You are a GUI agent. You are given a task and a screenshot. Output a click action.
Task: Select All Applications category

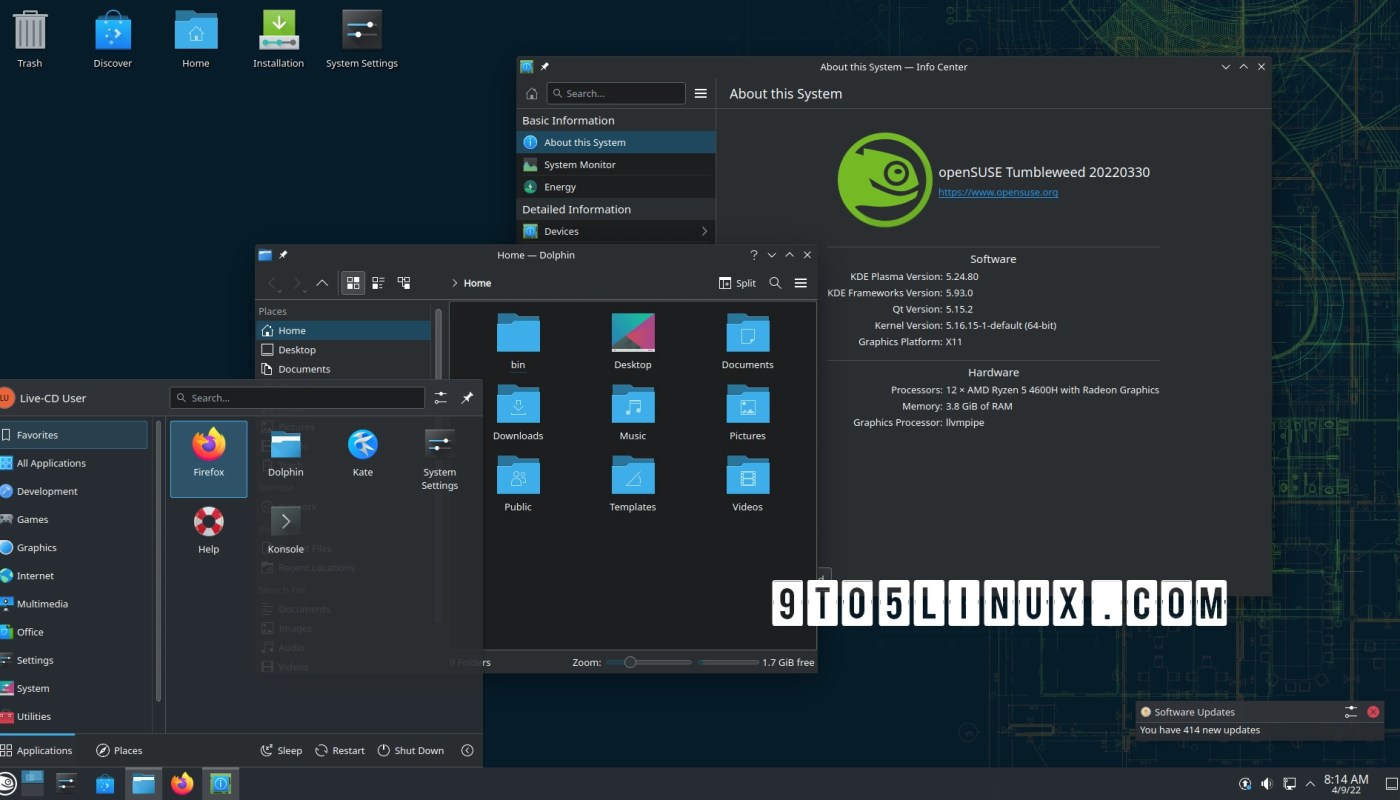74,463
